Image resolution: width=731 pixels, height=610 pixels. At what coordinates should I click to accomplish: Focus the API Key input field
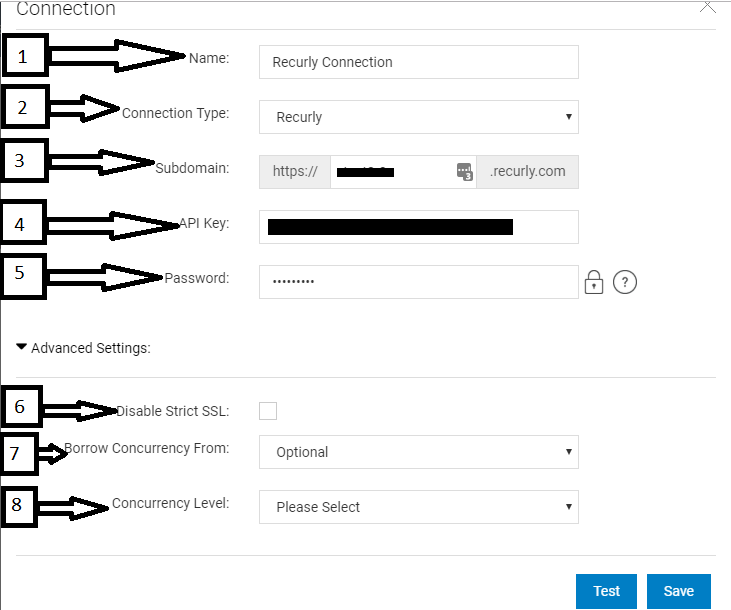coord(419,227)
